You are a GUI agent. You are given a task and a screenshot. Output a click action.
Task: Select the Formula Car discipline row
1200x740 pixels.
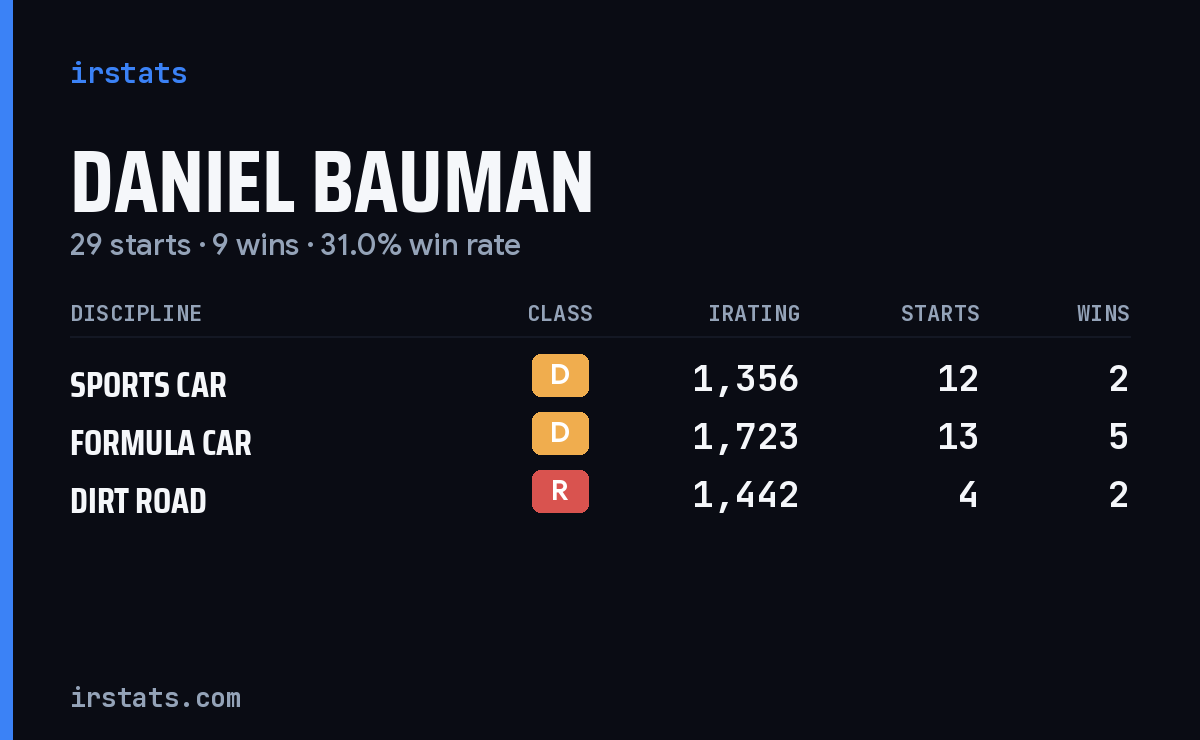pyautogui.click(x=600, y=437)
